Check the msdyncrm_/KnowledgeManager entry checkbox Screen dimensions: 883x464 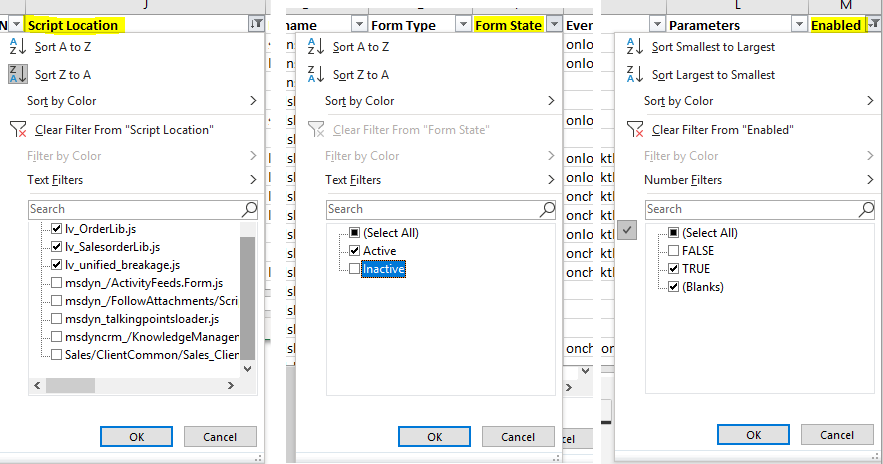coord(56,337)
